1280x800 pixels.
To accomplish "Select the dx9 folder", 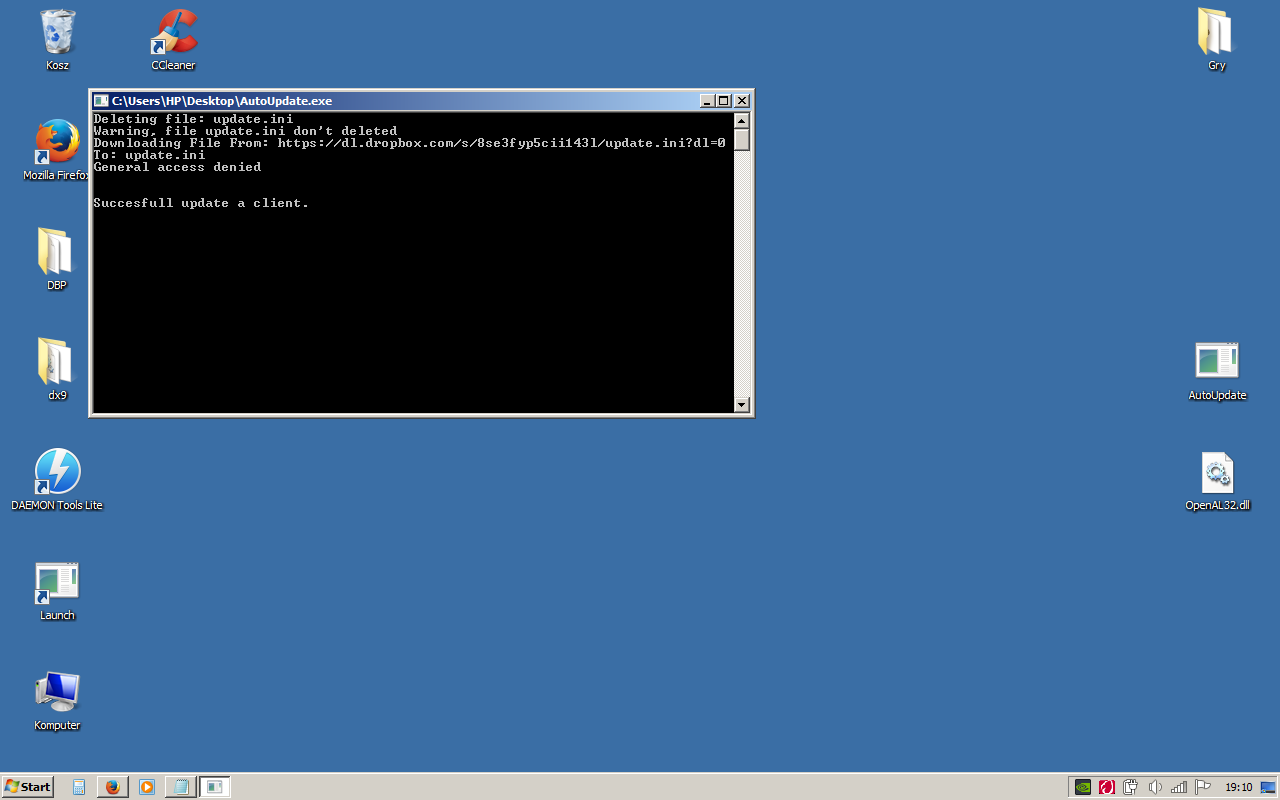I will [x=57, y=363].
